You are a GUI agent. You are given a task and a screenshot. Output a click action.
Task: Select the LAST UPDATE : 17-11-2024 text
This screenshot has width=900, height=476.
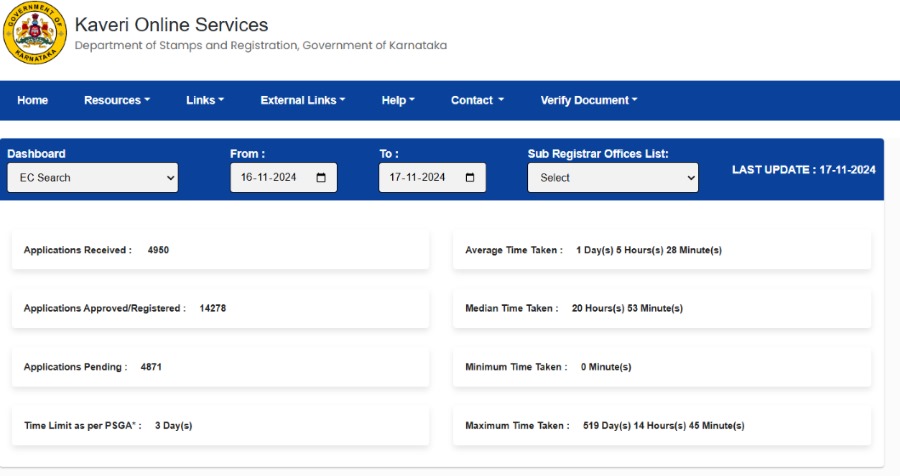(x=804, y=170)
